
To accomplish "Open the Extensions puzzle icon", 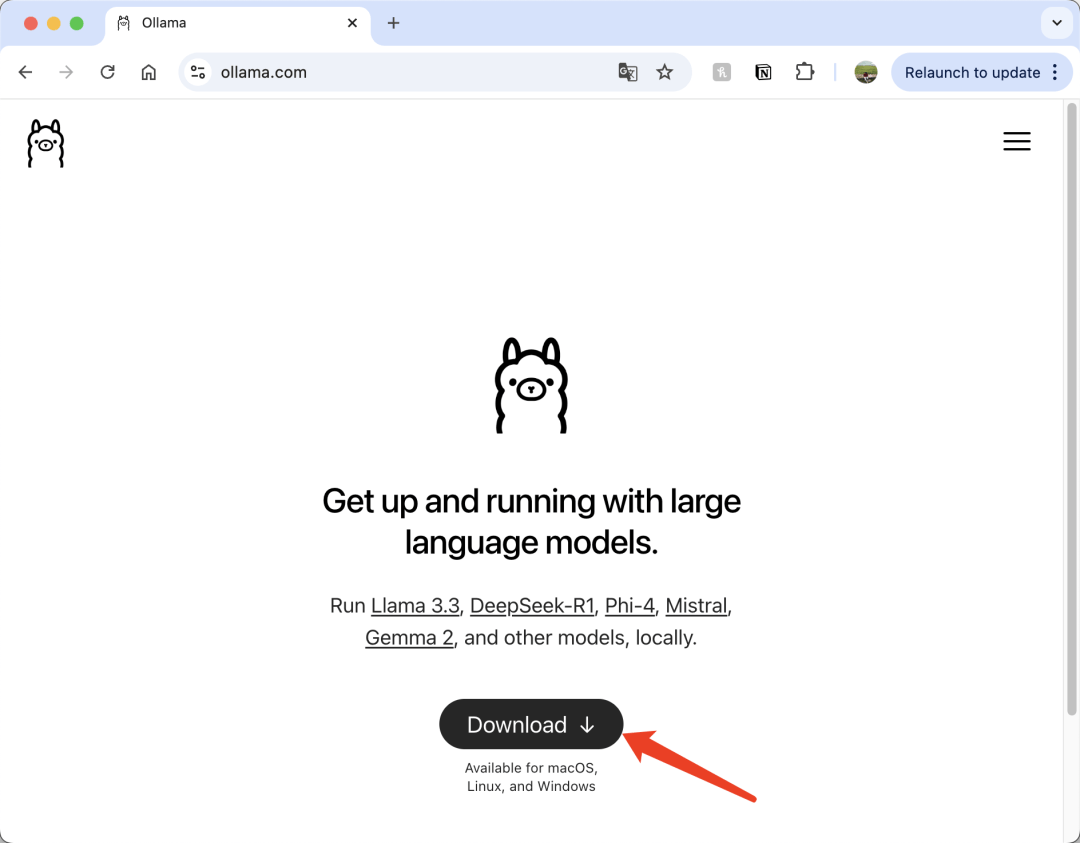I will (x=804, y=72).
